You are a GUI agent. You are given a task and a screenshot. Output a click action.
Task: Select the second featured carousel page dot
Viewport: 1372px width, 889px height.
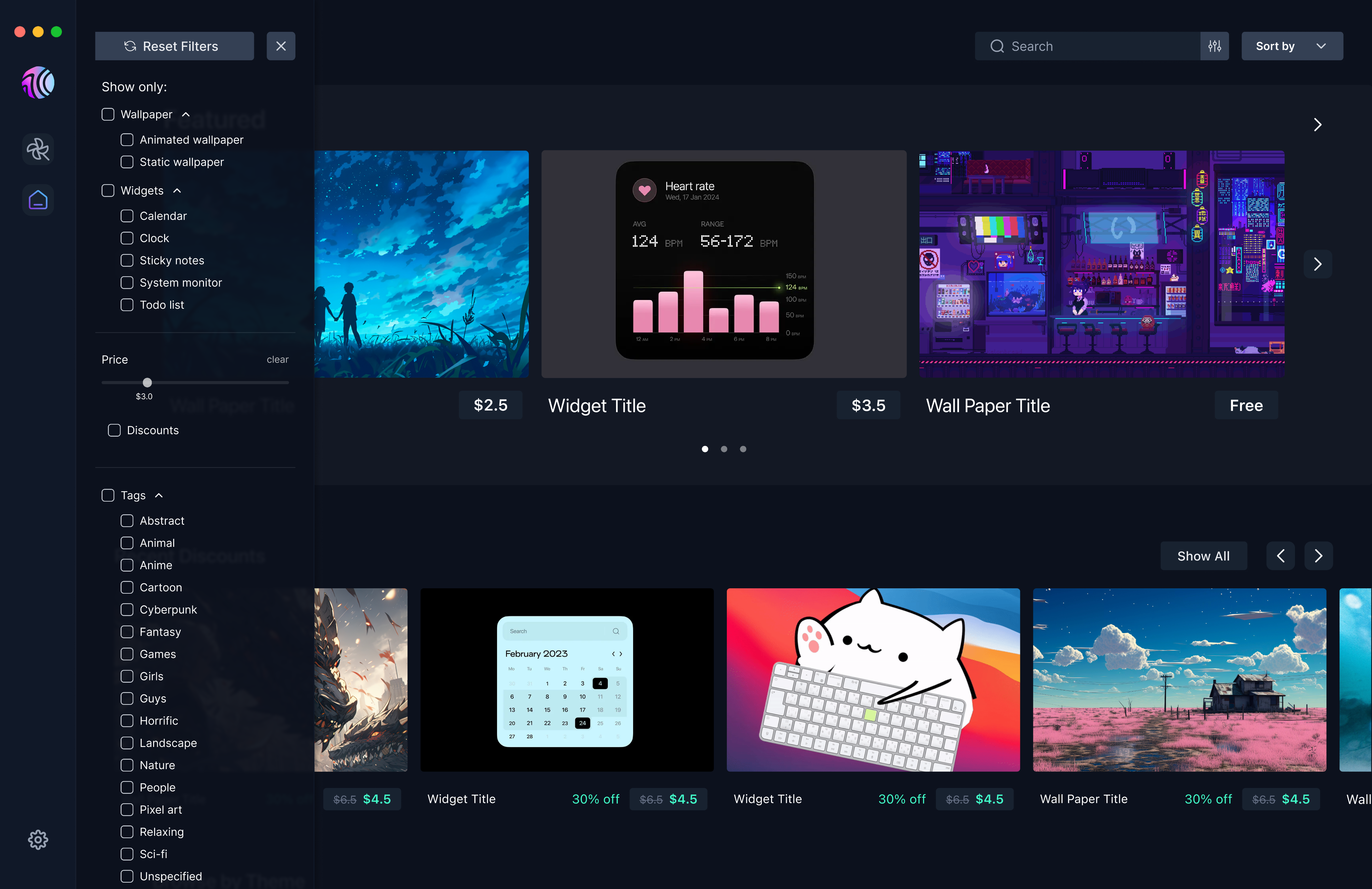[x=724, y=449]
